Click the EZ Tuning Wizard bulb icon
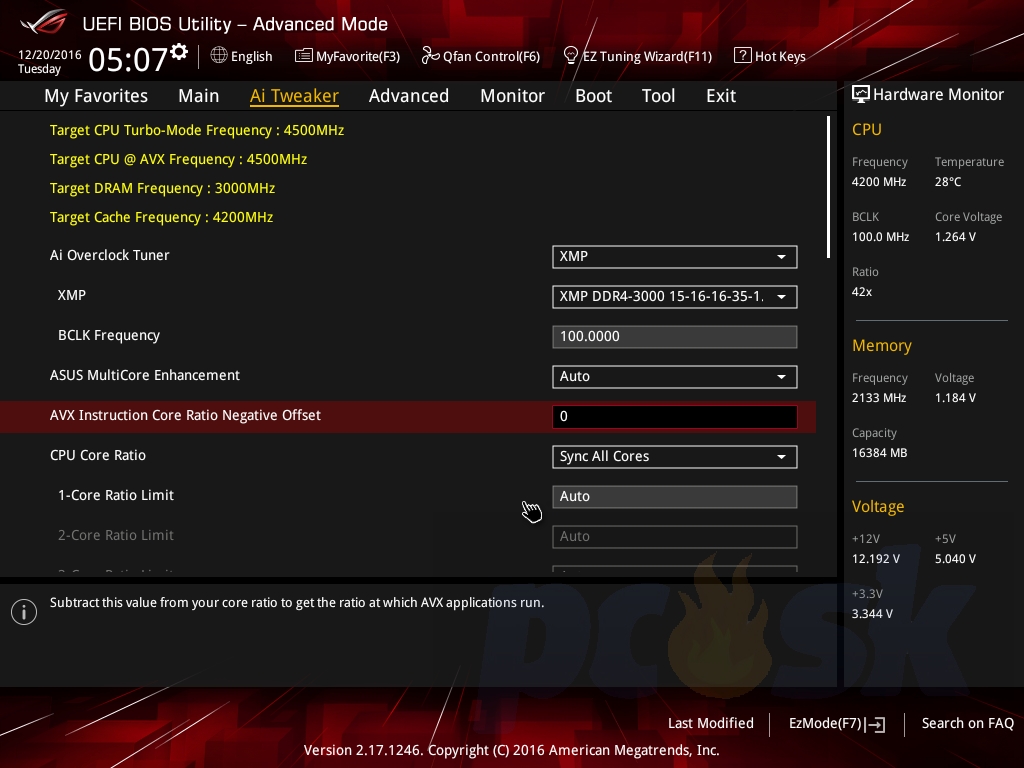Screen dimensions: 1024x768 pyautogui.click(x=570, y=56)
